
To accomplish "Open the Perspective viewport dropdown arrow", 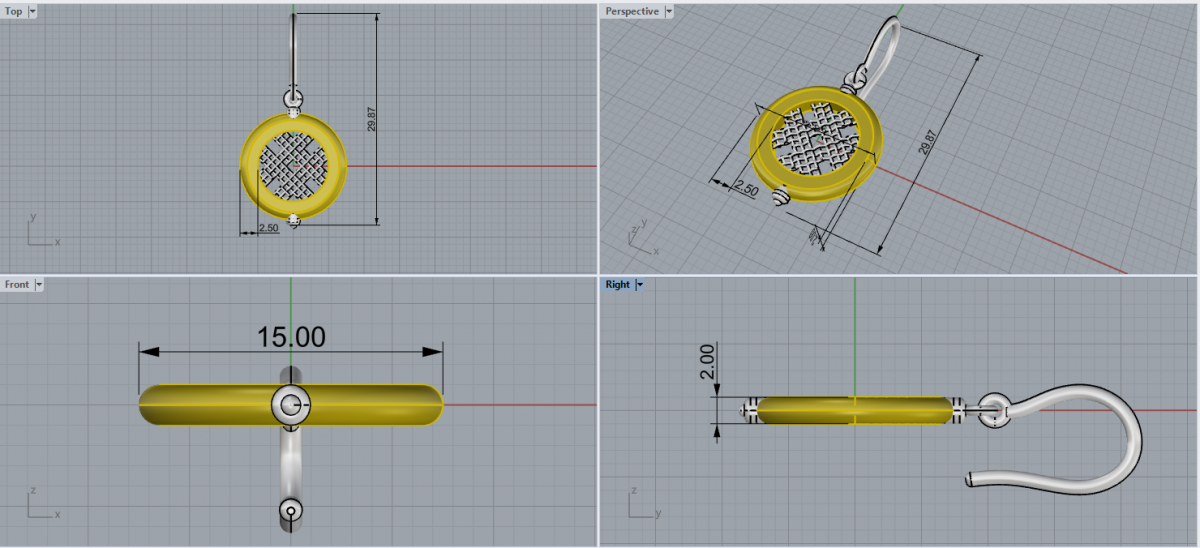I will pyautogui.click(x=669, y=11).
